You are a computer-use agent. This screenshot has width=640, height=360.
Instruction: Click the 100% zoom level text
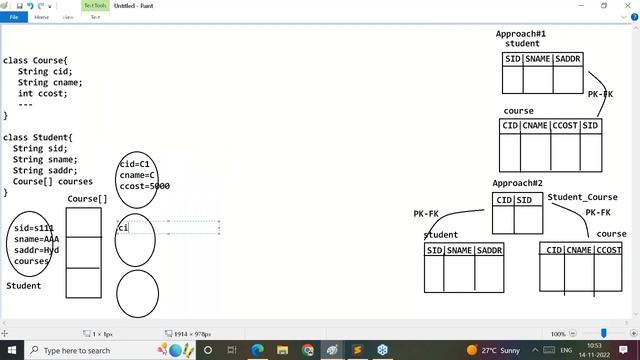coord(558,334)
